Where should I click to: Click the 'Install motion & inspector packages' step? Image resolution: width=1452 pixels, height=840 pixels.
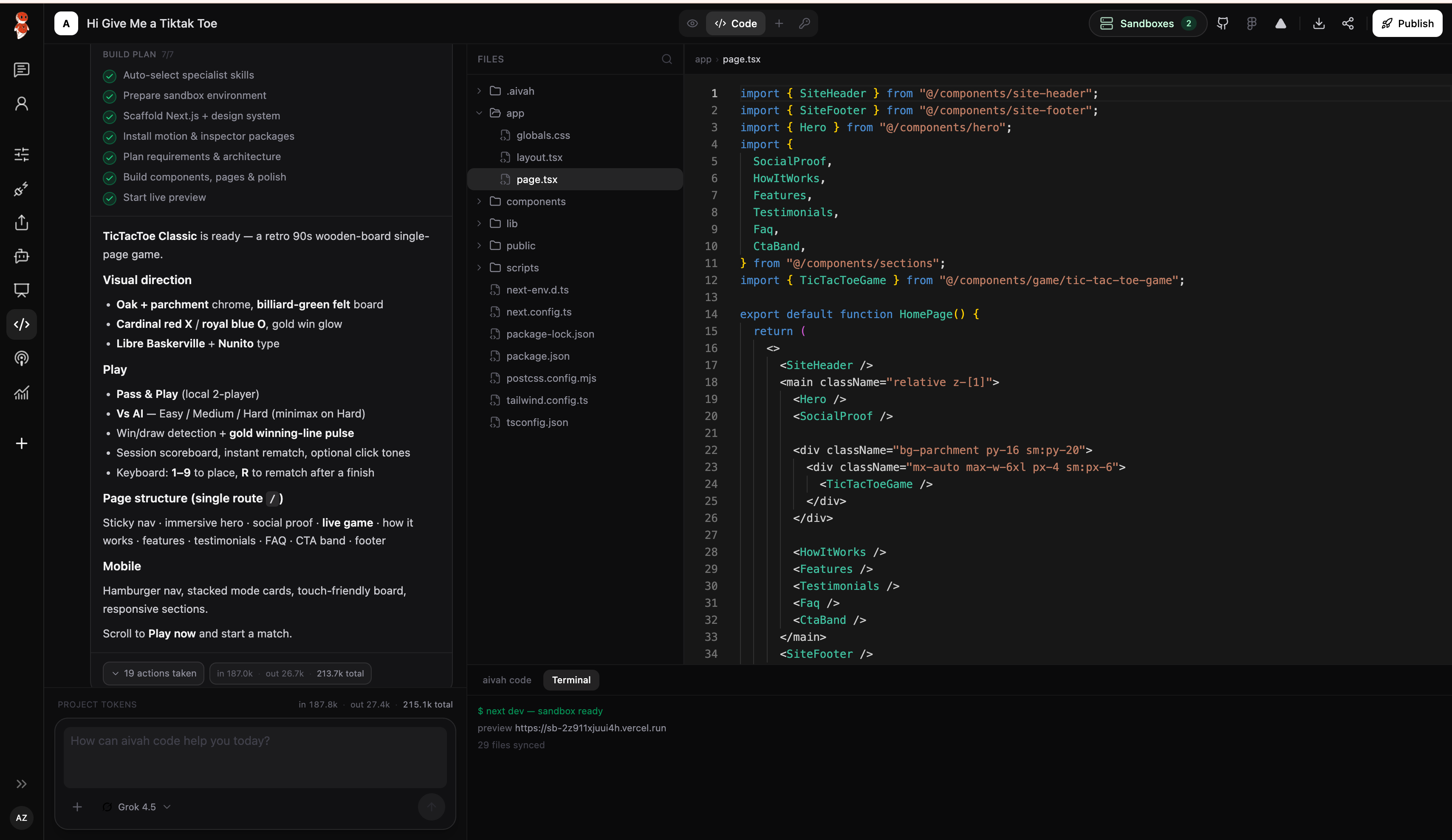point(199,137)
